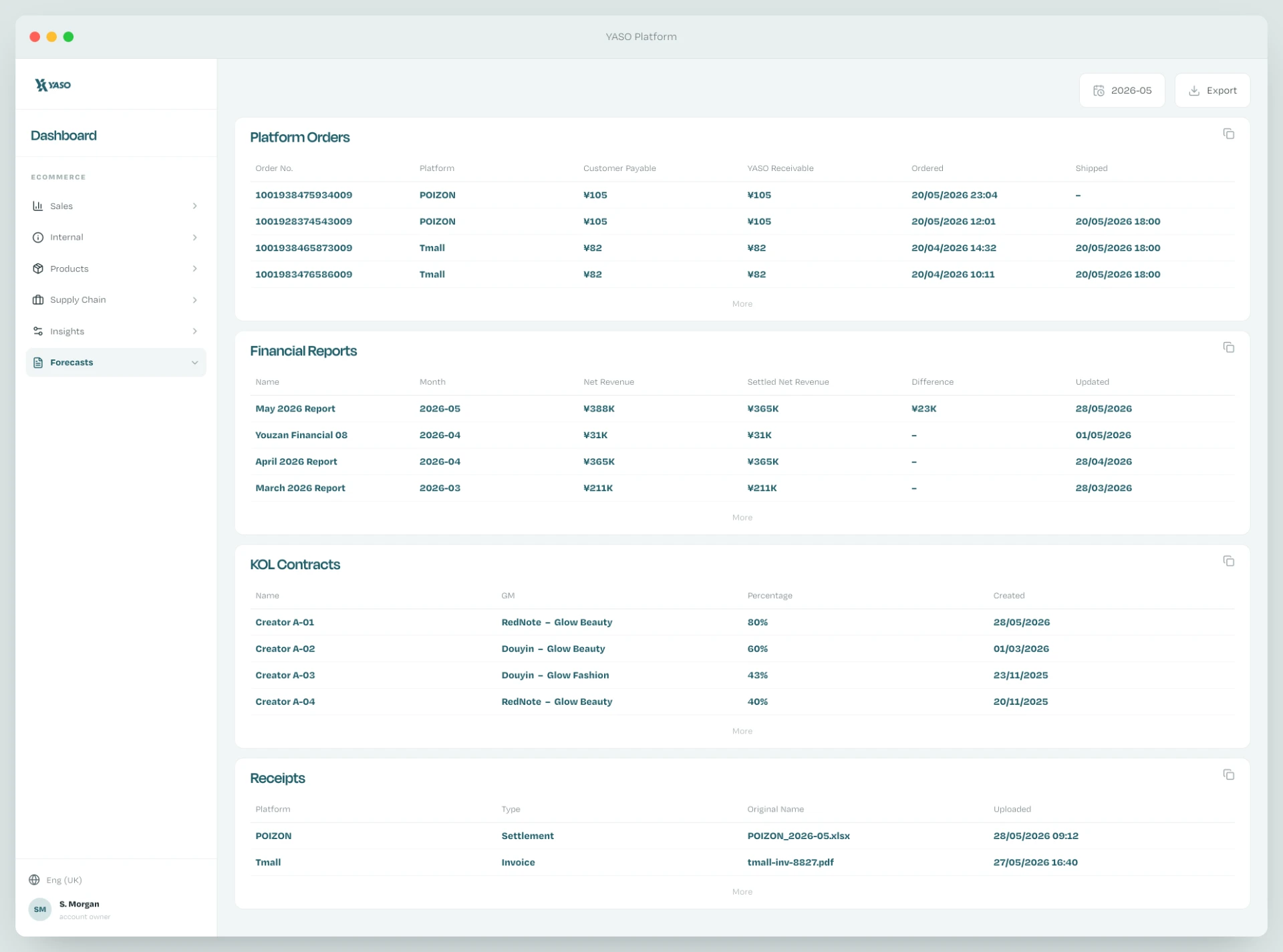Click the calendar icon beside 2026-05
The width and height of the screenshot is (1283, 952).
coord(1099,90)
